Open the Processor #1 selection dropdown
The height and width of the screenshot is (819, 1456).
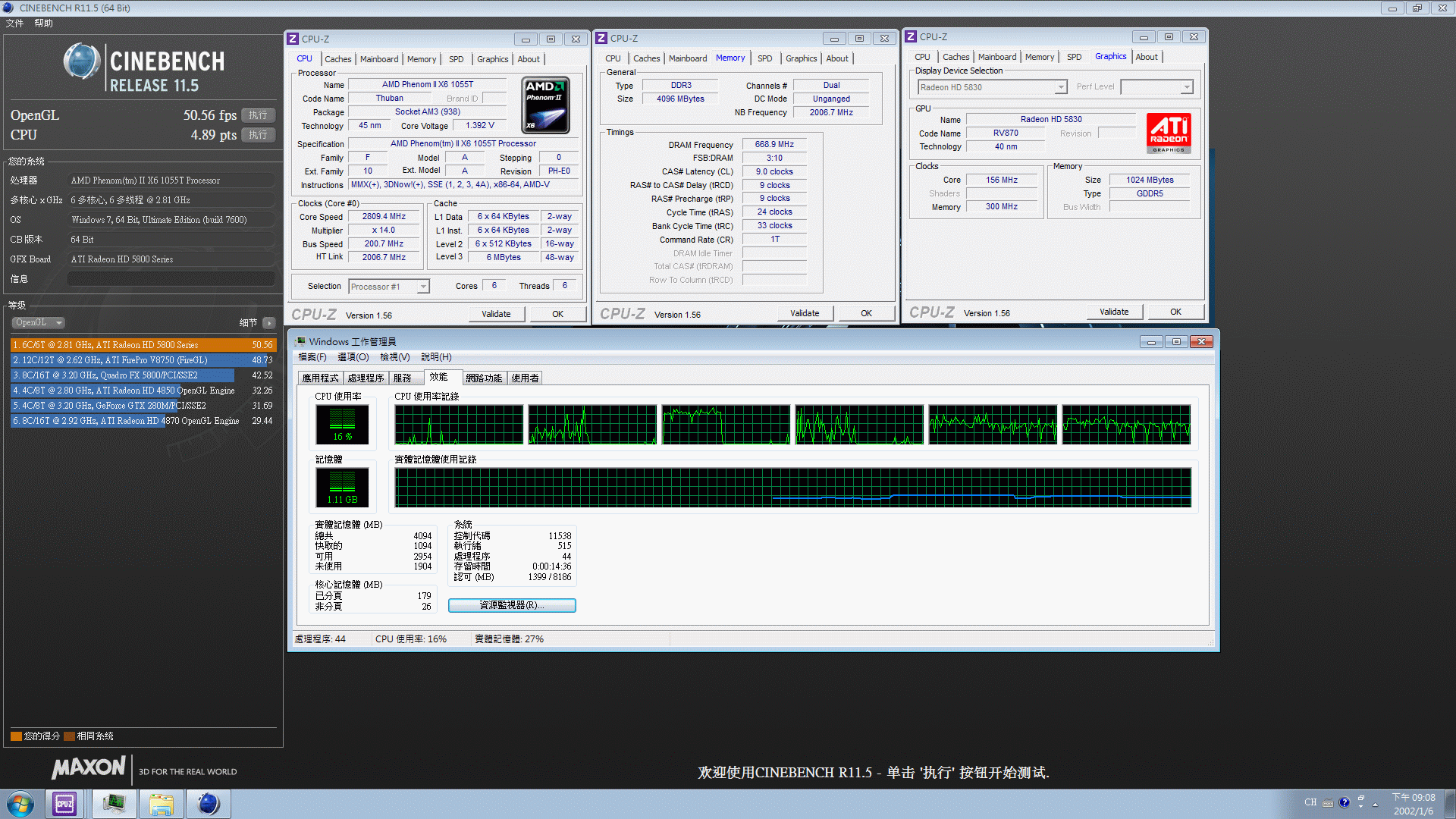pos(389,287)
